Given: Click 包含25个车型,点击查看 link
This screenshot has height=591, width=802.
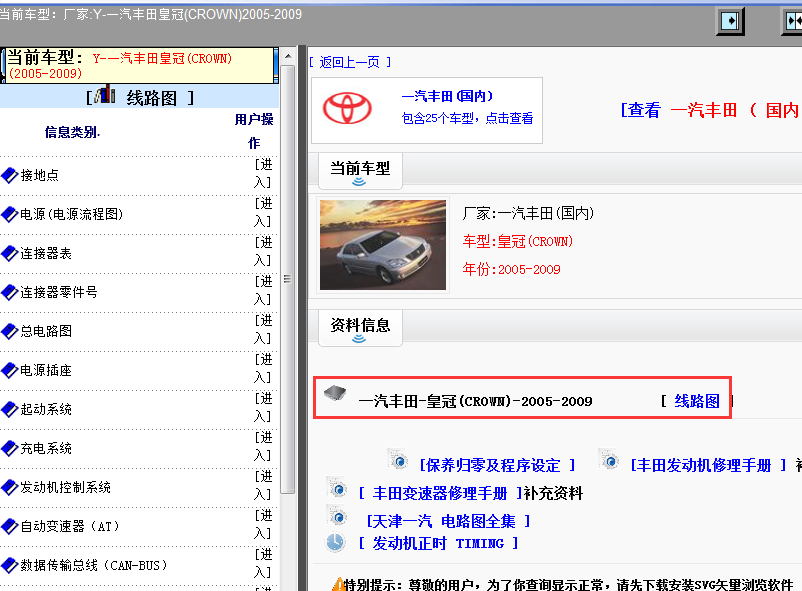Looking at the screenshot, I should (x=467, y=119).
